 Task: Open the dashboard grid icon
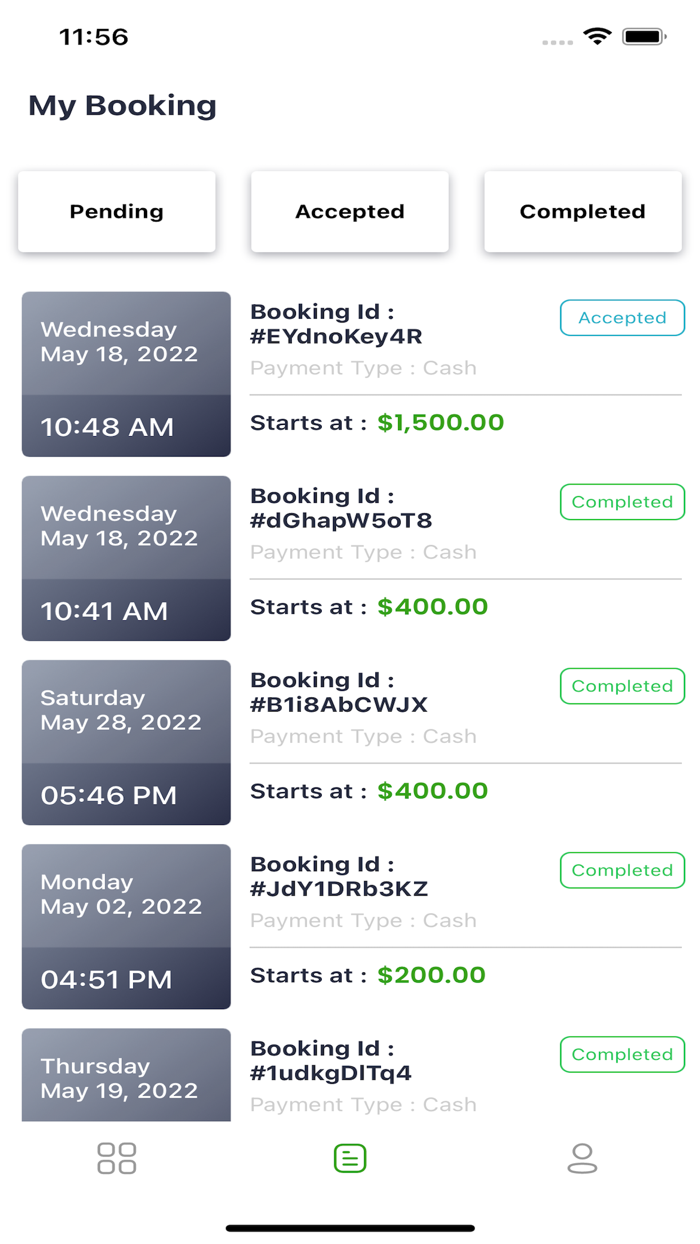tap(116, 1158)
